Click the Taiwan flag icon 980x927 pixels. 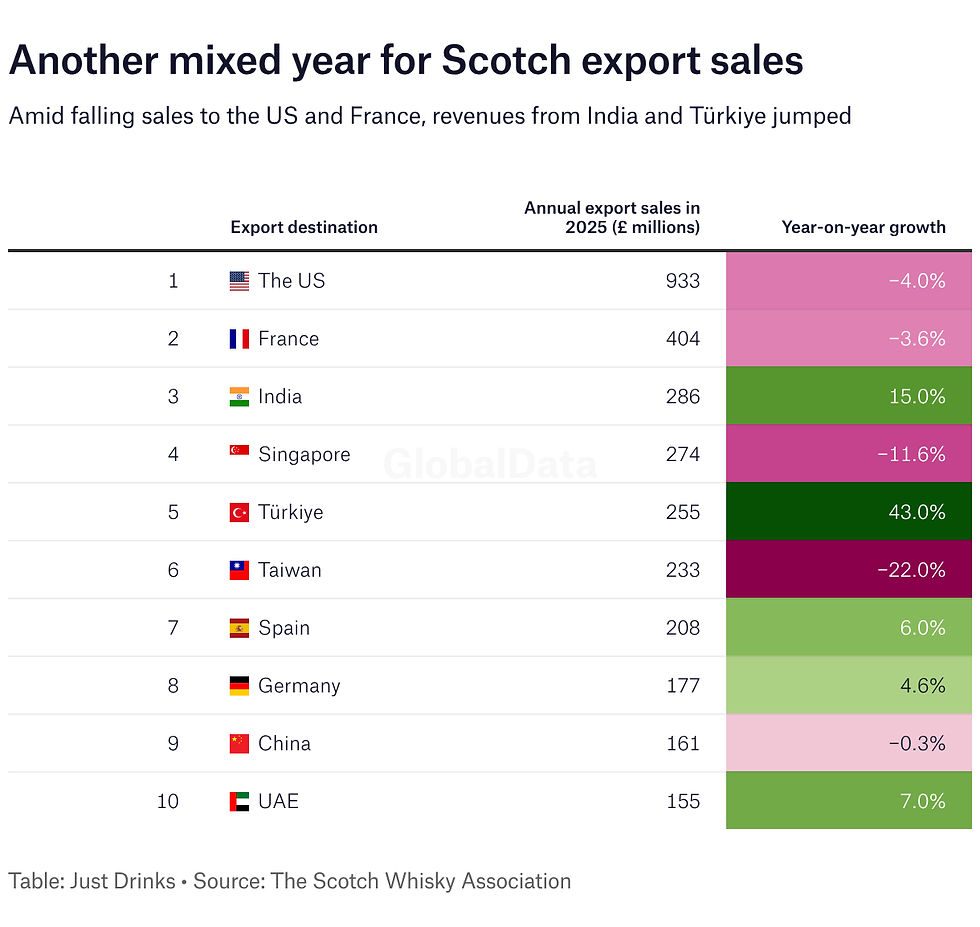[239, 570]
